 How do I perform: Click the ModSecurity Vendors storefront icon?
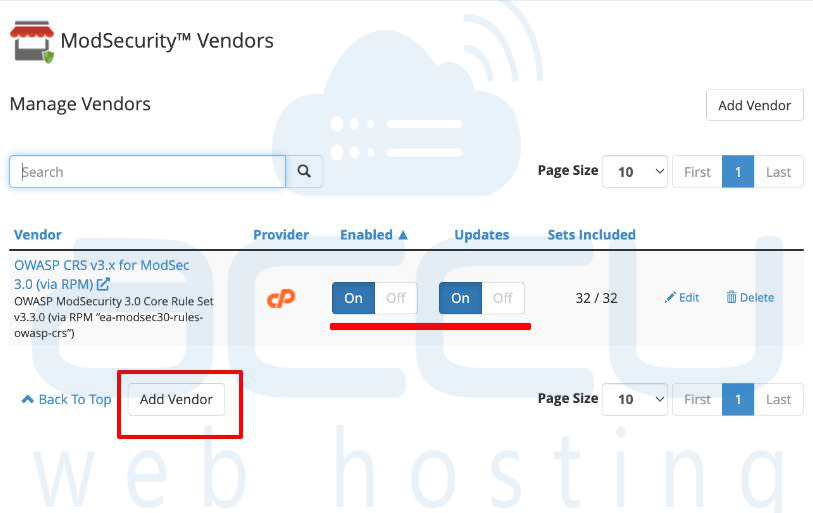[x=32, y=42]
